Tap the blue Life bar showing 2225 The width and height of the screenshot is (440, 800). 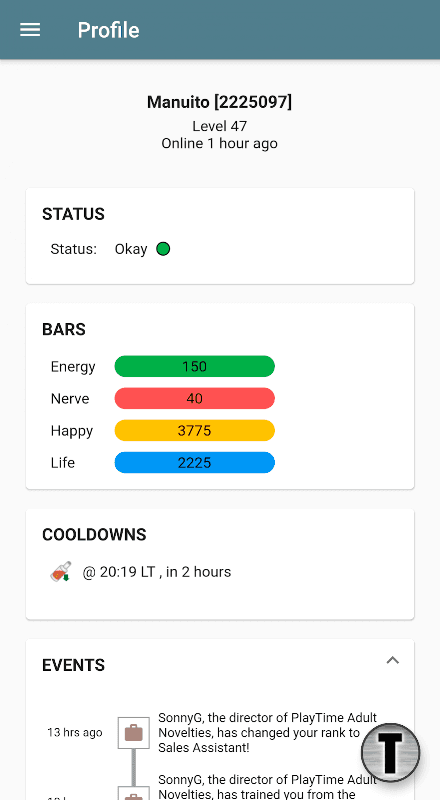point(194,463)
